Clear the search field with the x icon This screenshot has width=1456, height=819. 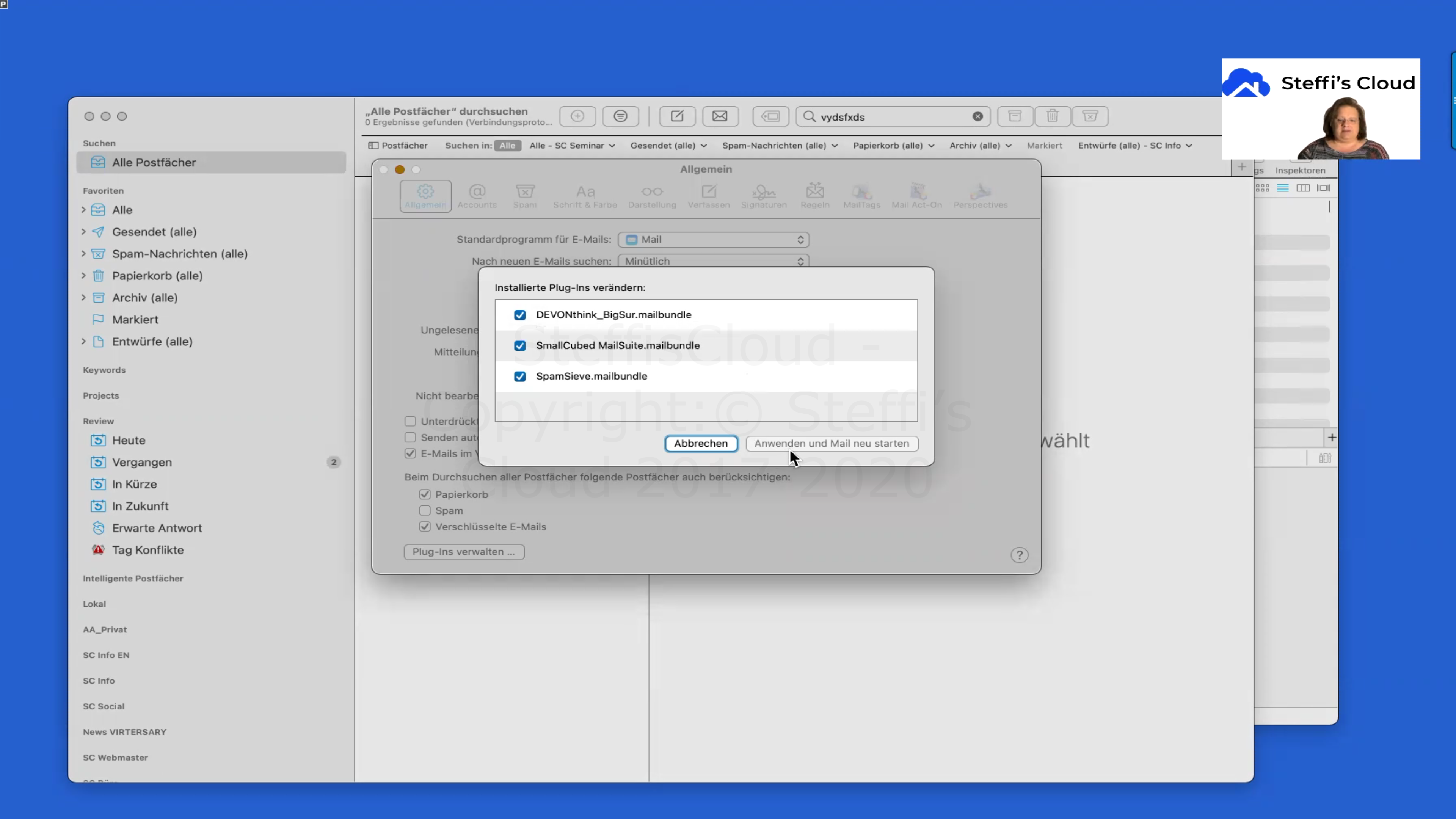click(977, 116)
